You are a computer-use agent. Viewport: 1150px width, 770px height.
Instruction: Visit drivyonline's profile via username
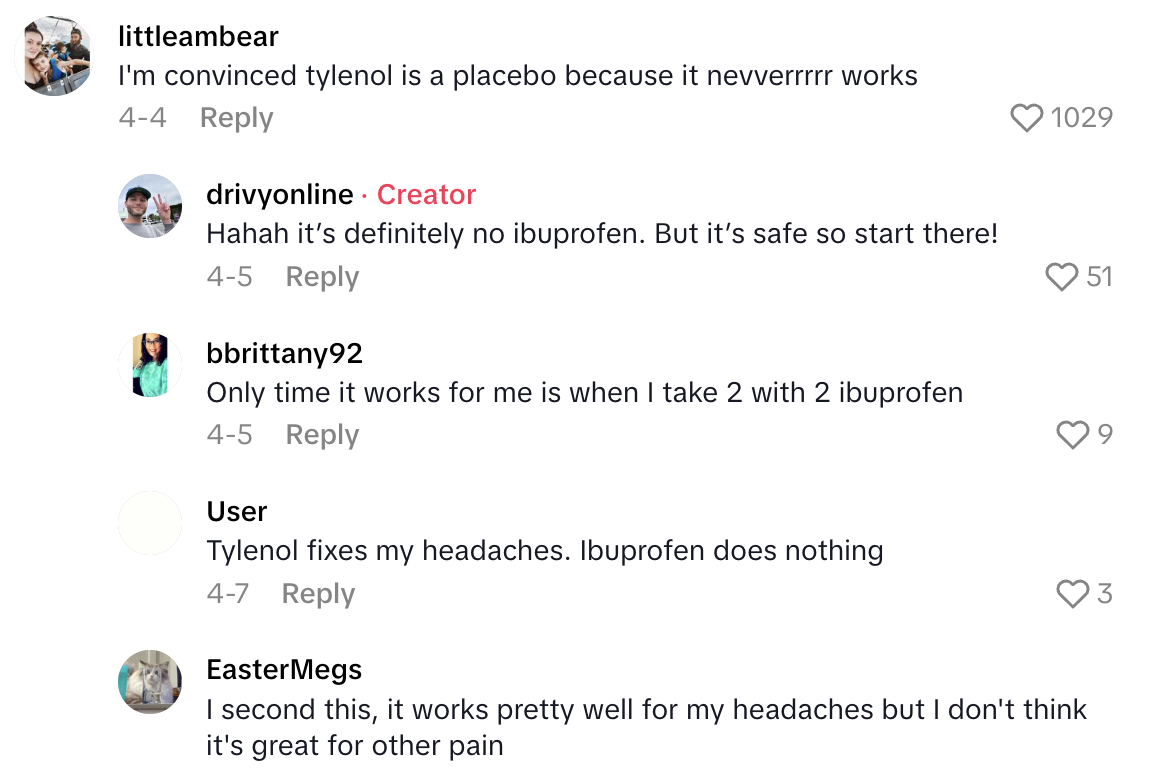pos(280,194)
